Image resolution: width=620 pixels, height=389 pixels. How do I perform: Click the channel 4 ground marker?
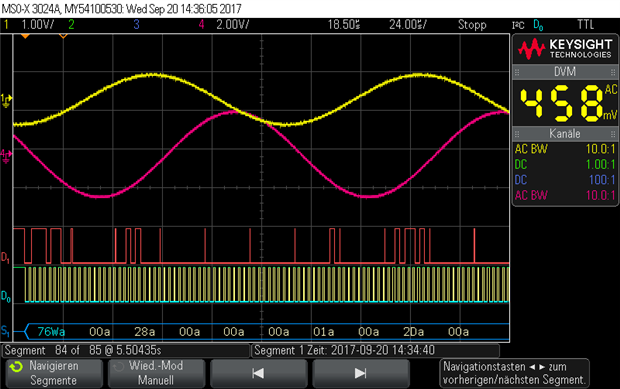point(6,156)
